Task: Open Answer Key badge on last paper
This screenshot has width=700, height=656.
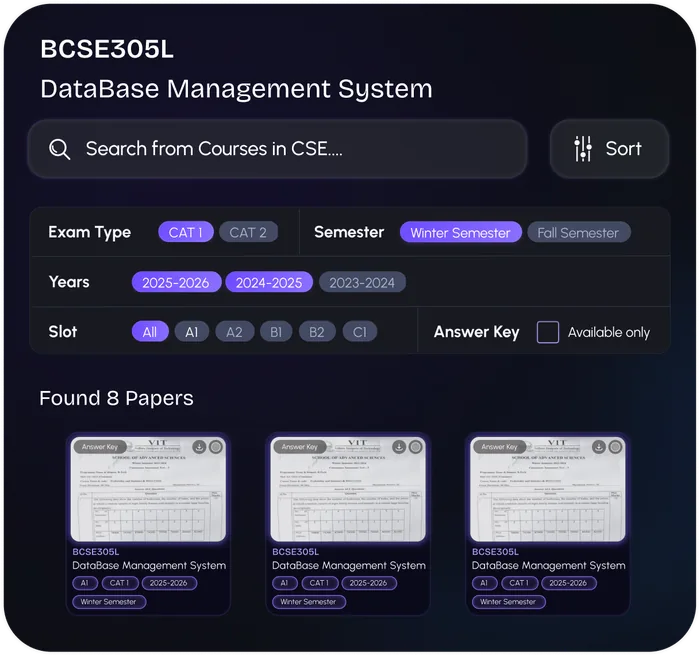Action: pos(500,447)
